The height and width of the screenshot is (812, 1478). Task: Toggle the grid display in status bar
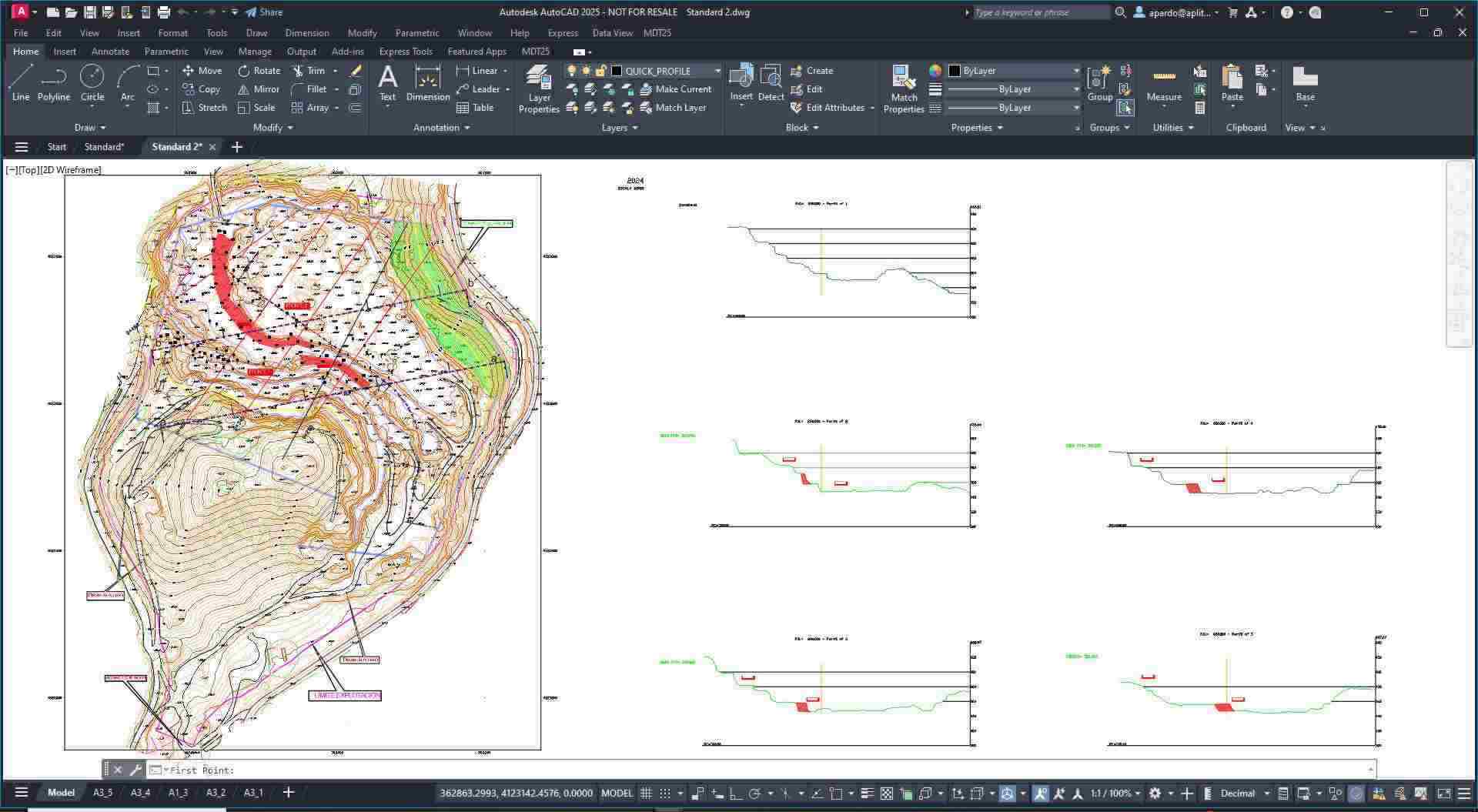646,794
